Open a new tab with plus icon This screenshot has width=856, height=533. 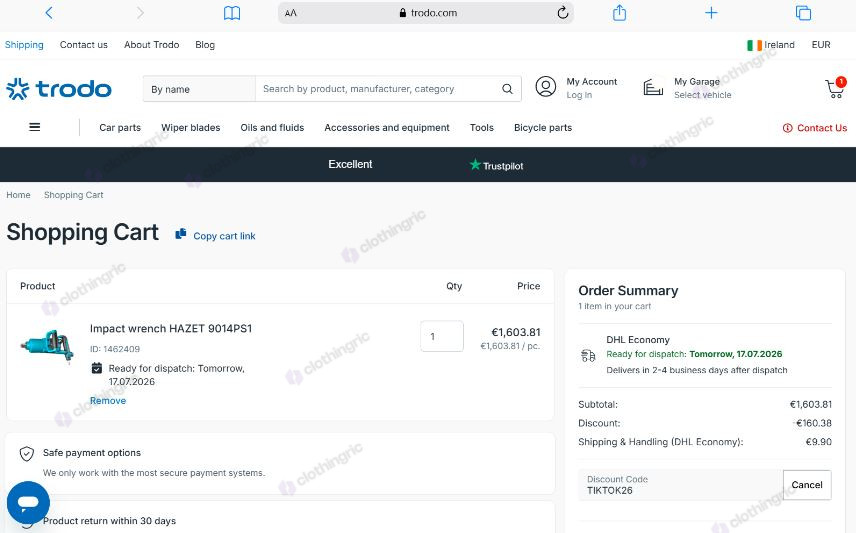click(711, 13)
